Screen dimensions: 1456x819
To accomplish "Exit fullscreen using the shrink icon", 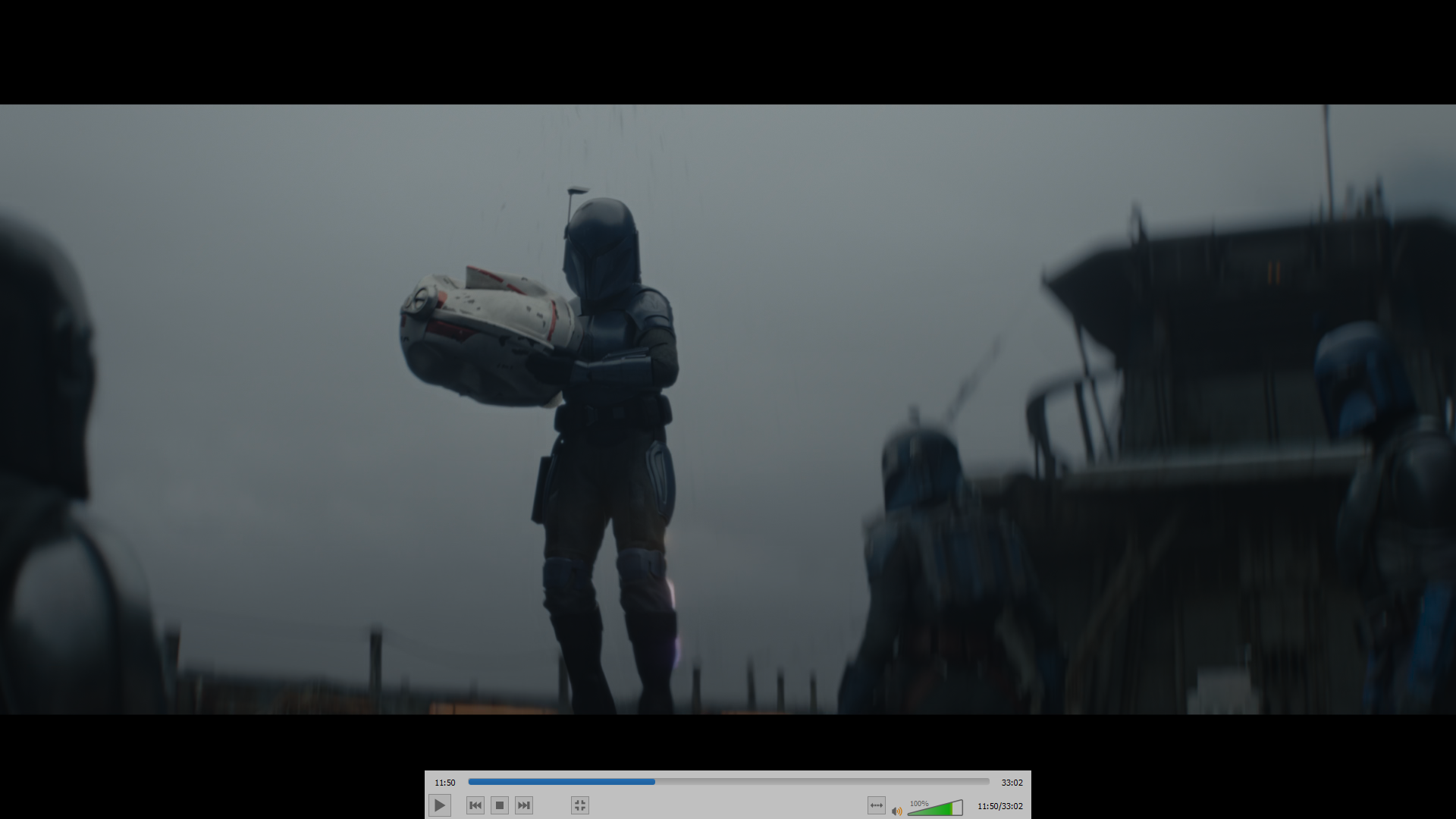I will pos(580,805).
